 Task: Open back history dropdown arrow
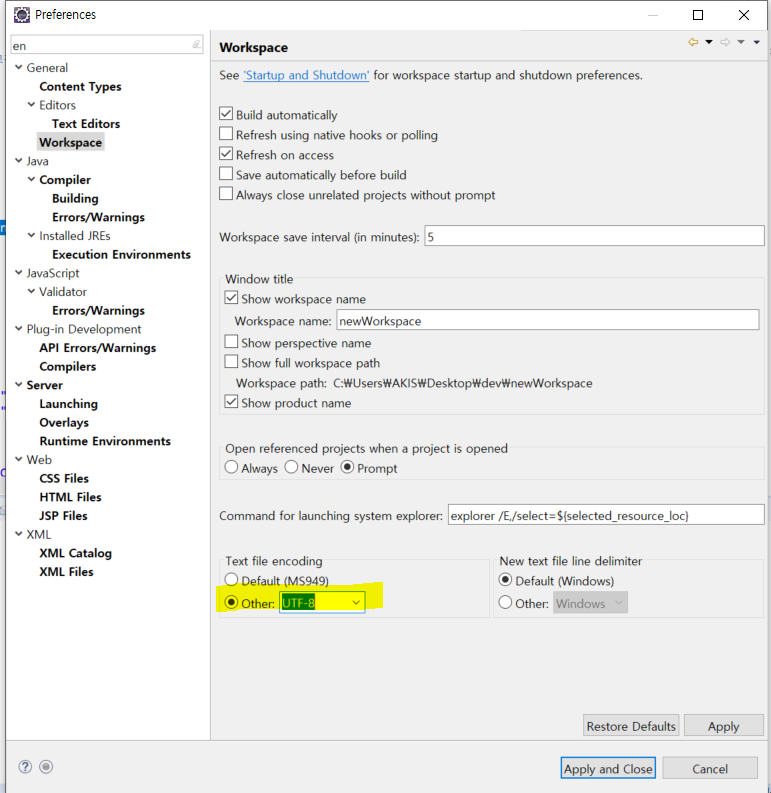click(709, 42)
